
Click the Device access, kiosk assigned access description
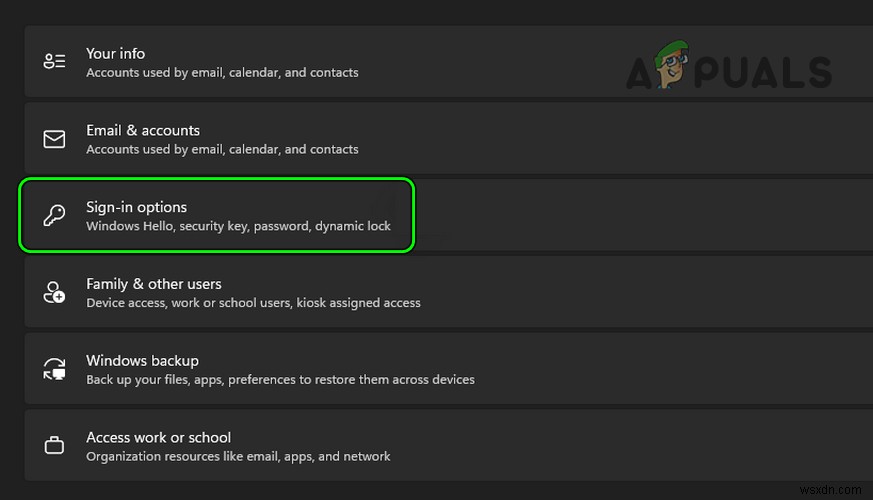253,303
